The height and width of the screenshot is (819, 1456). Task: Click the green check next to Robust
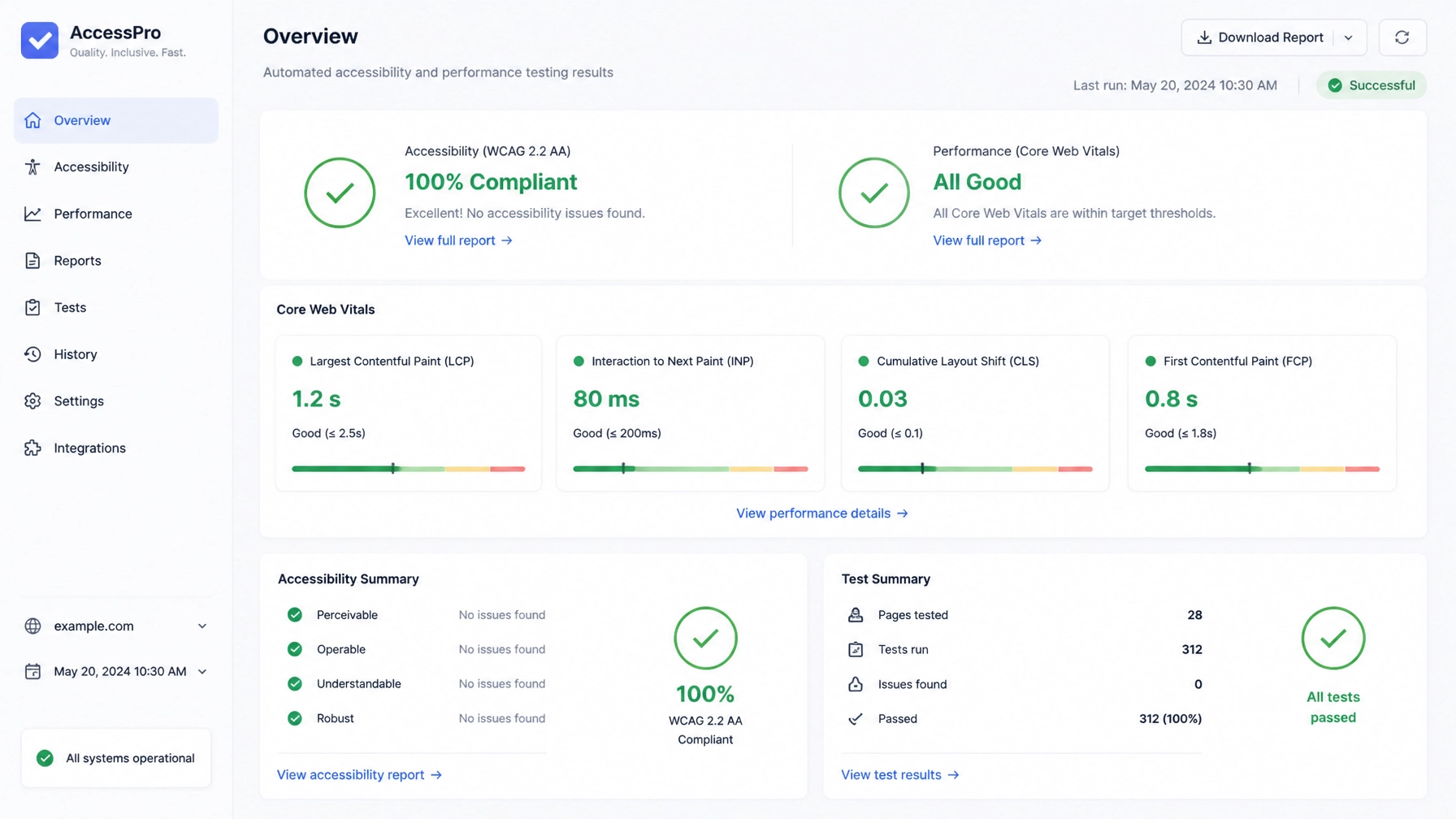(295, 718)
